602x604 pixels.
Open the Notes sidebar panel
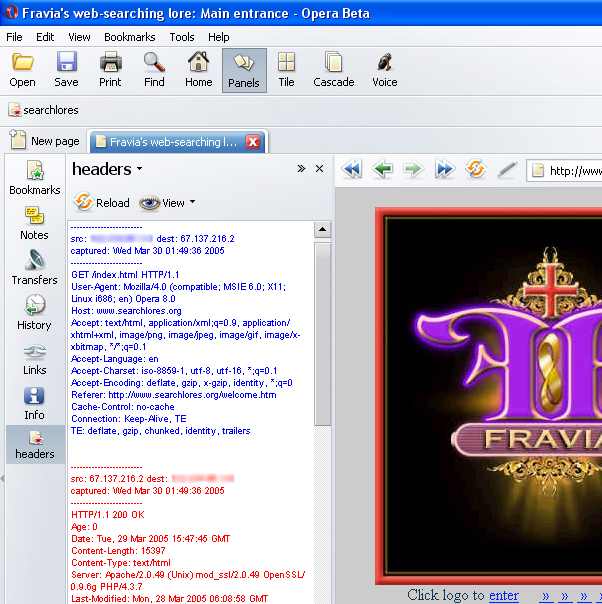click(34, 223)
